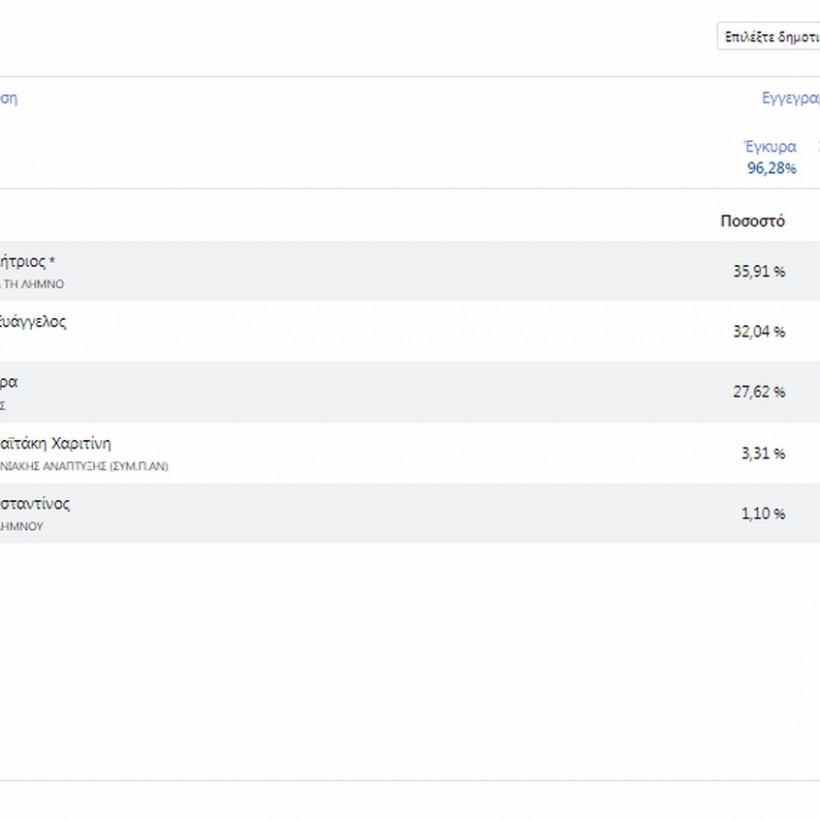Select the last candidate name ending in 'σταντίνος'

35,504
